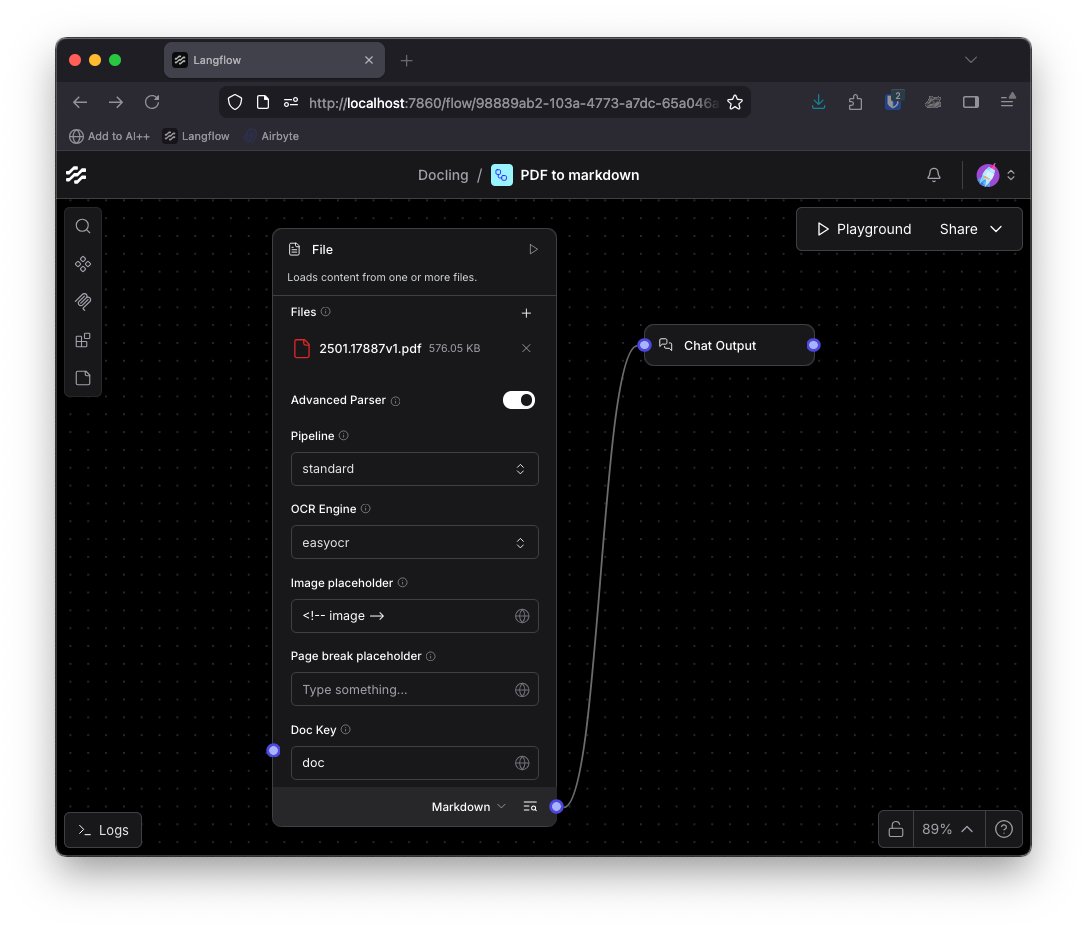
Task: Click the lock canvas icon
Action: tap(896, 829)
